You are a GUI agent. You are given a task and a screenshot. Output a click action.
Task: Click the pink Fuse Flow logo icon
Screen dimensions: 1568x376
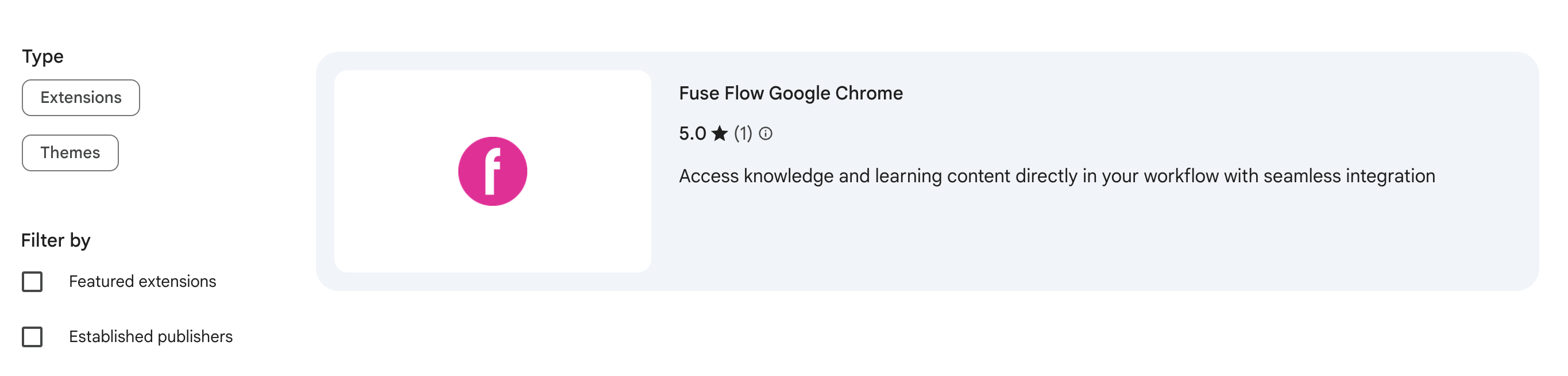click(492, 171)
